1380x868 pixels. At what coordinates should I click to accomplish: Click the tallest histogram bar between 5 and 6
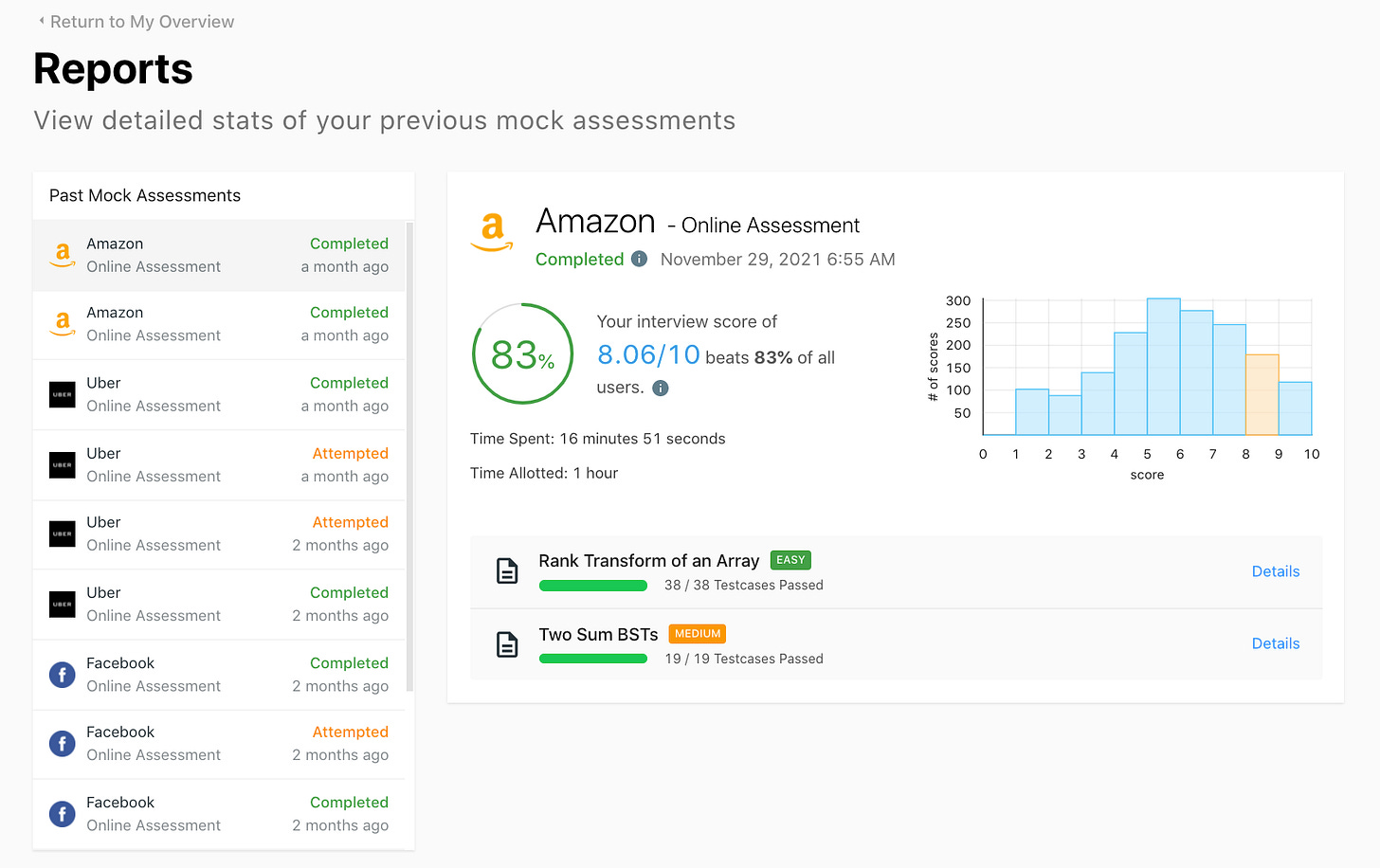1163,367
